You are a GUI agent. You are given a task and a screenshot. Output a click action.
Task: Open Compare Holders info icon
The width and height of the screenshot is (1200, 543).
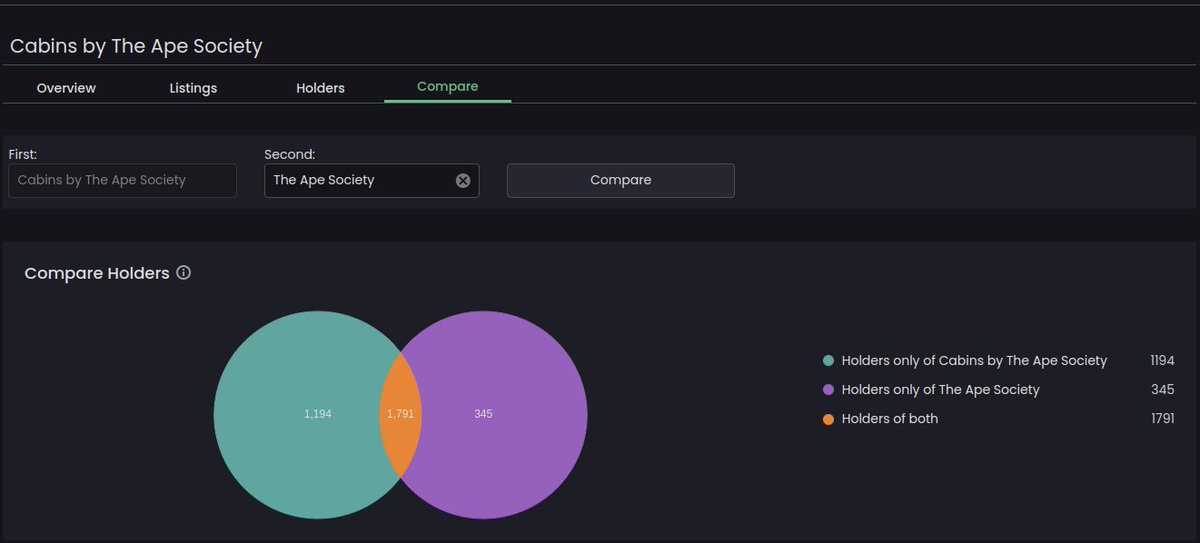point(183,273)
